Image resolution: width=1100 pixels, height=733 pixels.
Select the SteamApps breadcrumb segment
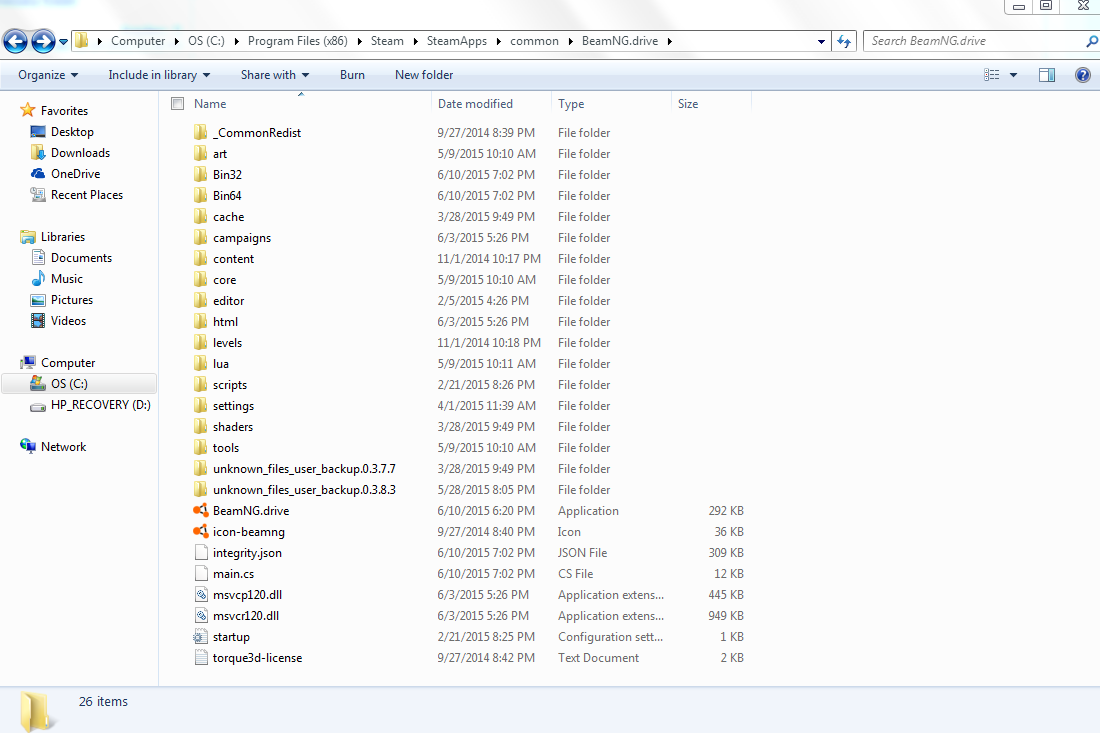click(457, 41)
